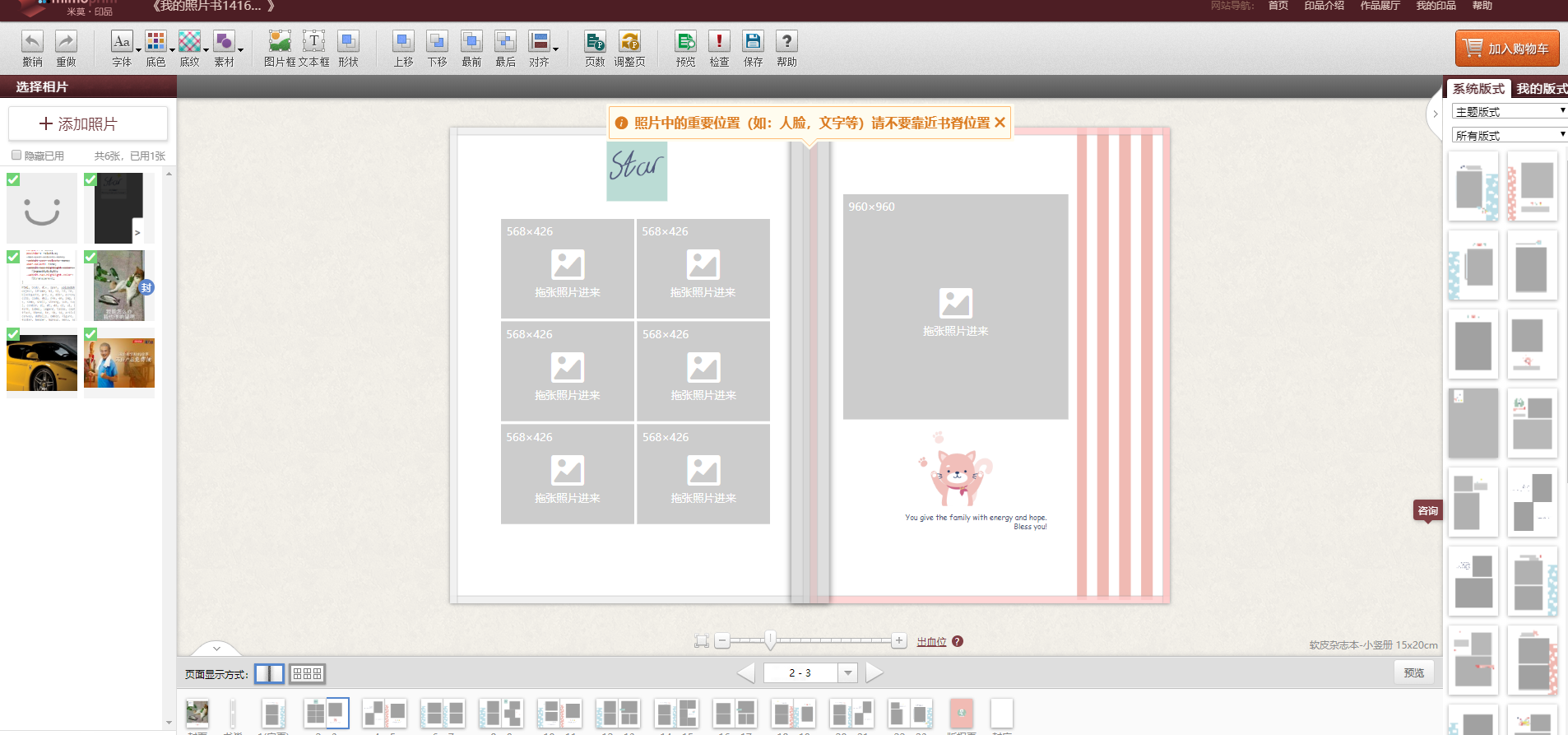Select the 960×960 photo placeholder
The height and width of the screenshot is (735, 1568).
[x=955, y=307]
